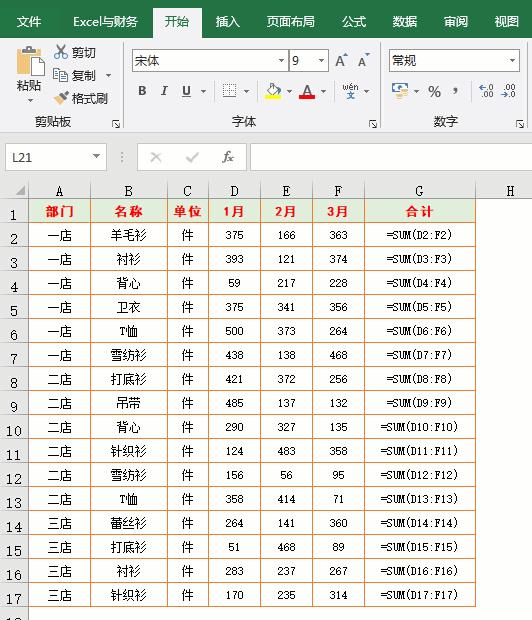Click inside the formula bar input
The image size is (532, 620).
pos(391,157)
